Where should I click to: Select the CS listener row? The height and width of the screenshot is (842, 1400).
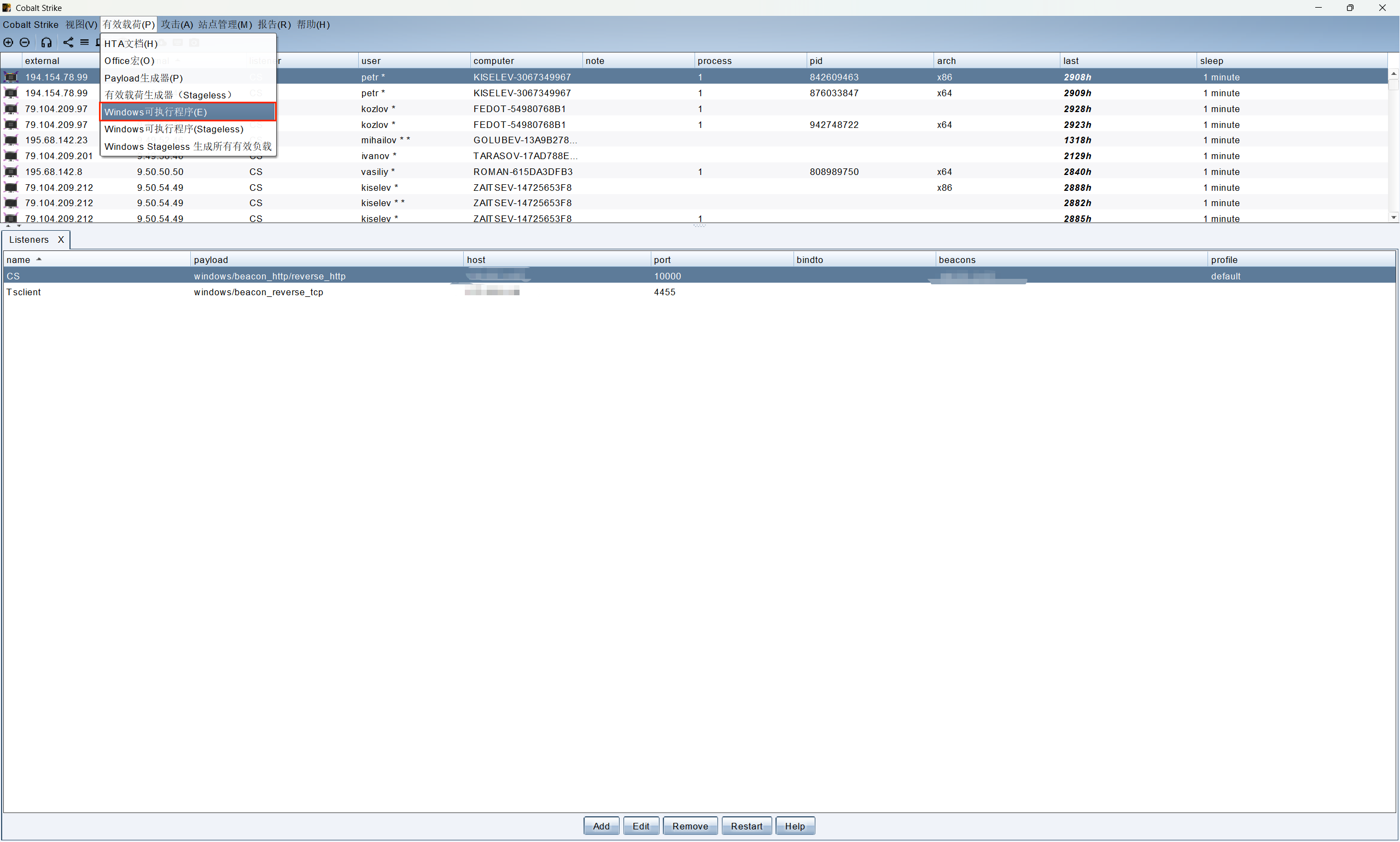[699, 276]
